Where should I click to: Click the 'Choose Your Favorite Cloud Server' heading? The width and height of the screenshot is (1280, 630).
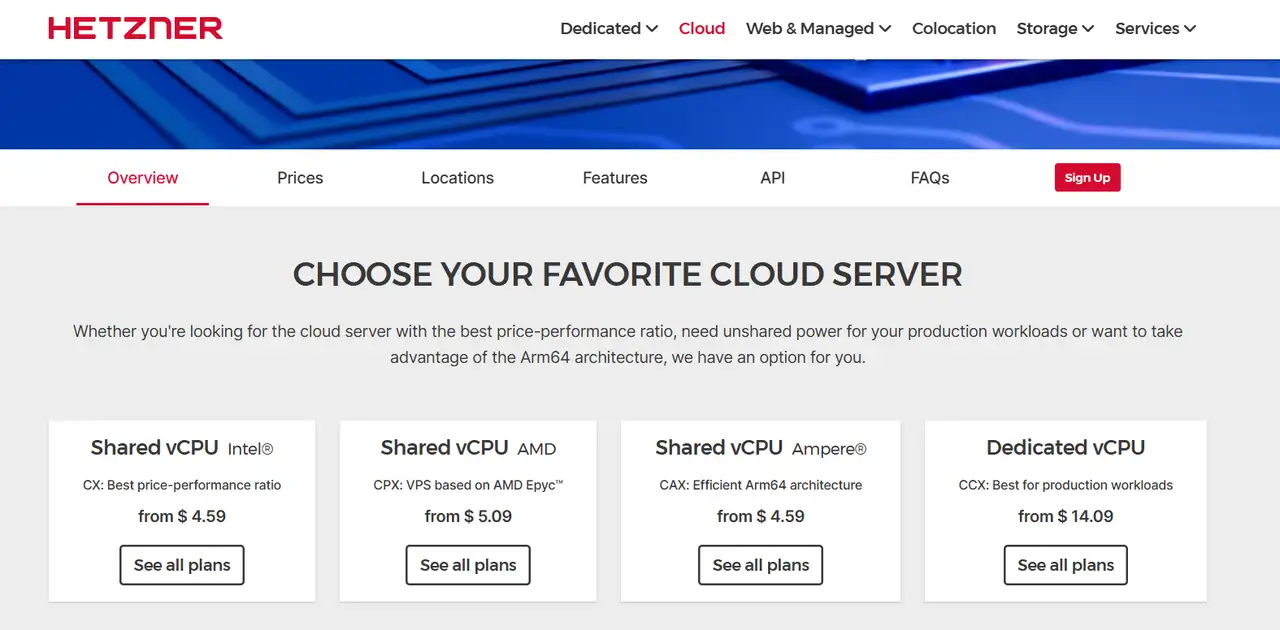click(628, 274)
